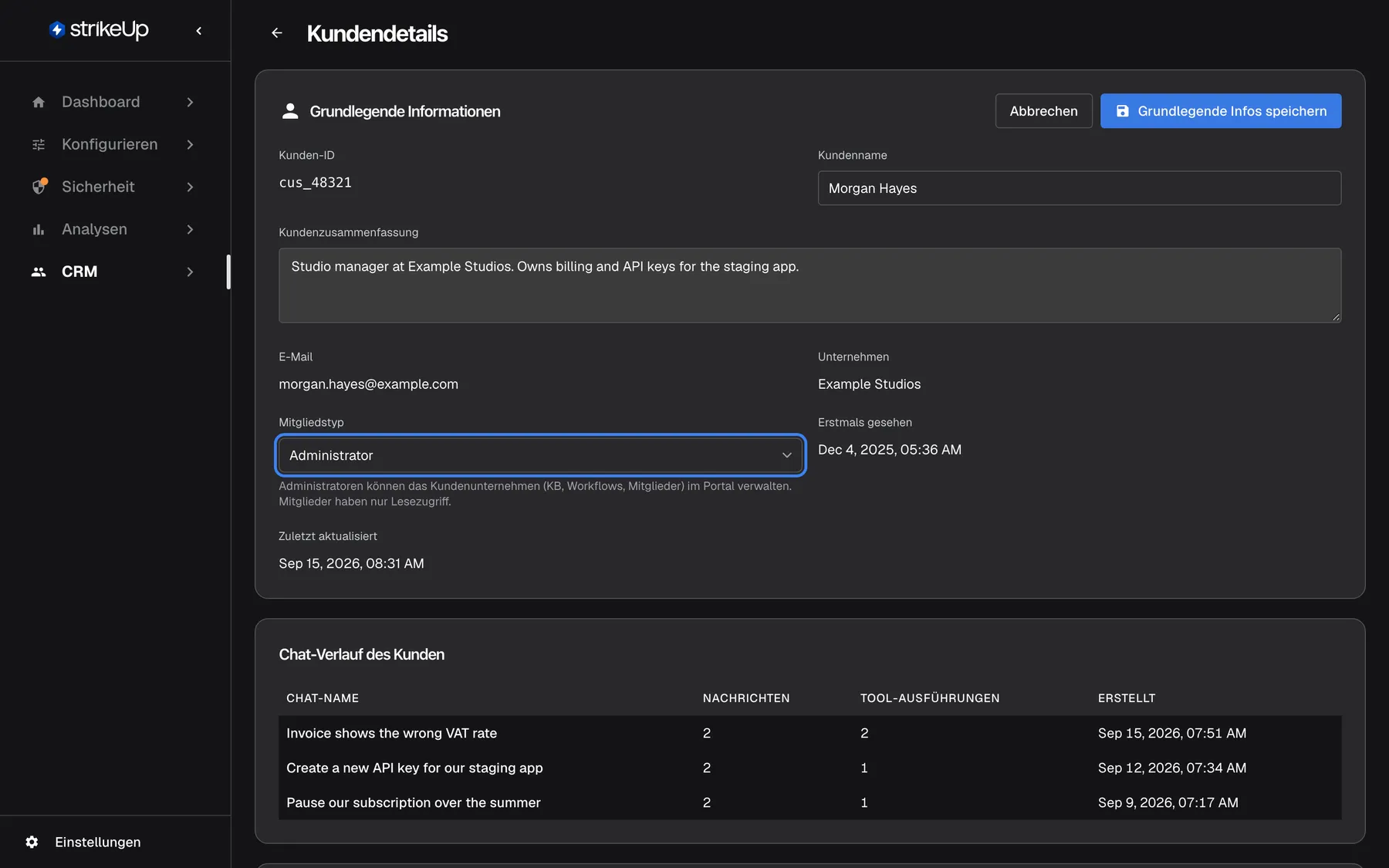This screenshot has height=868, width=1389.
Task: Click the Abbrechen button
Action: (1043, 111)
